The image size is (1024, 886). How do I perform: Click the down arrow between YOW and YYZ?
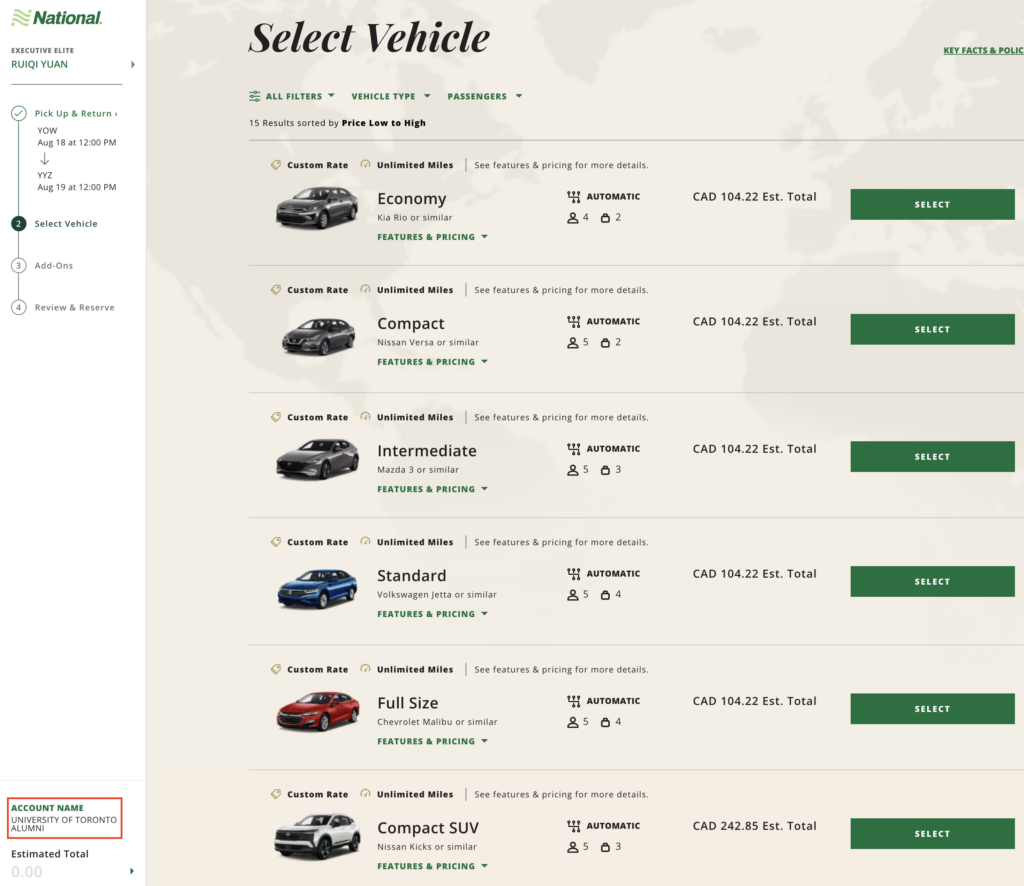click(x=44, y=159)
